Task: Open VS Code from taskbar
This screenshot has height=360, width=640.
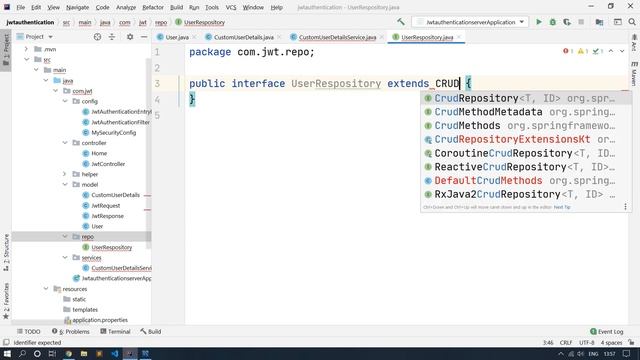Action: point(115,353)
